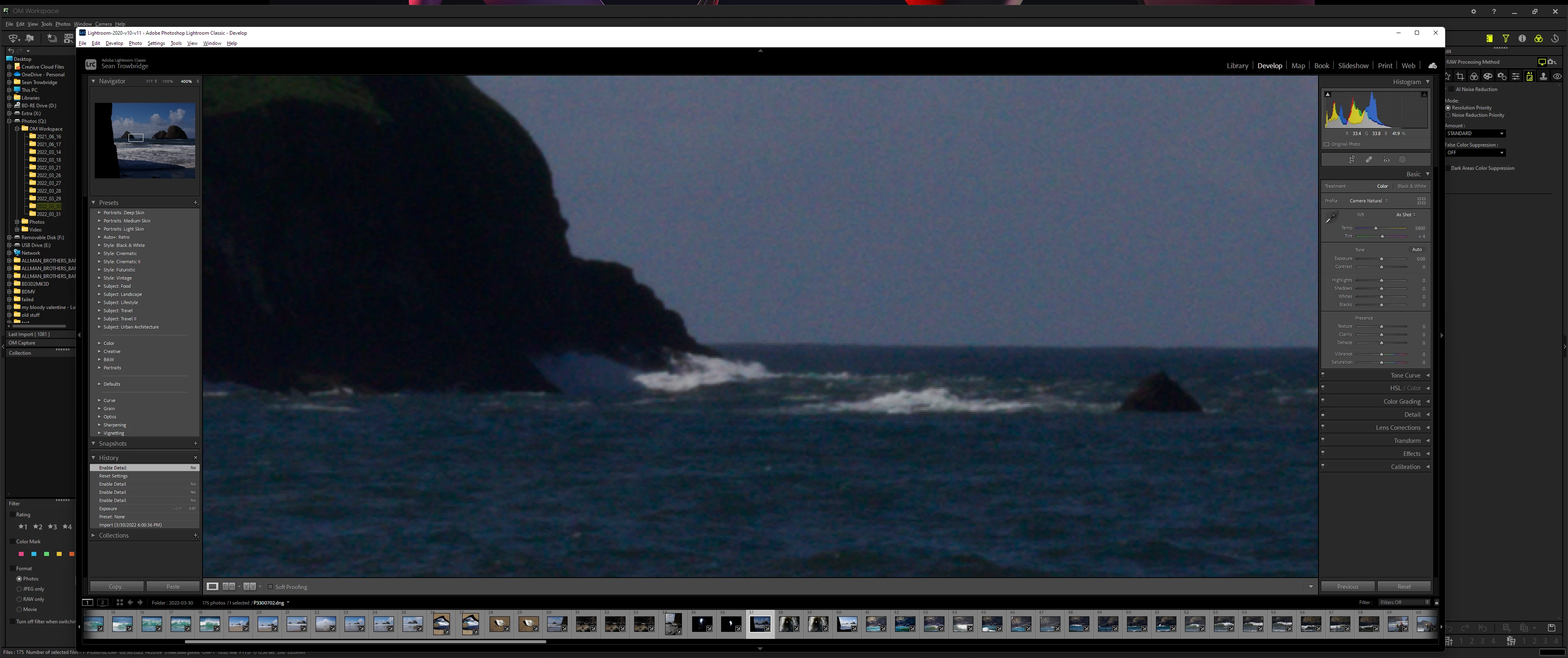The height and width of the screenshot is (658, 1568).
Task: Select the Spot Removal healing tool
Action: point(1369,160)
